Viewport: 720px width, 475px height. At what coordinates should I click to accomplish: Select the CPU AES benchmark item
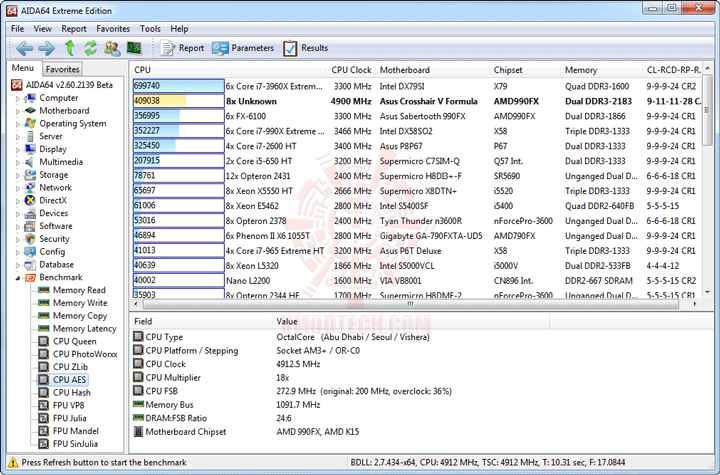(63, 380)
